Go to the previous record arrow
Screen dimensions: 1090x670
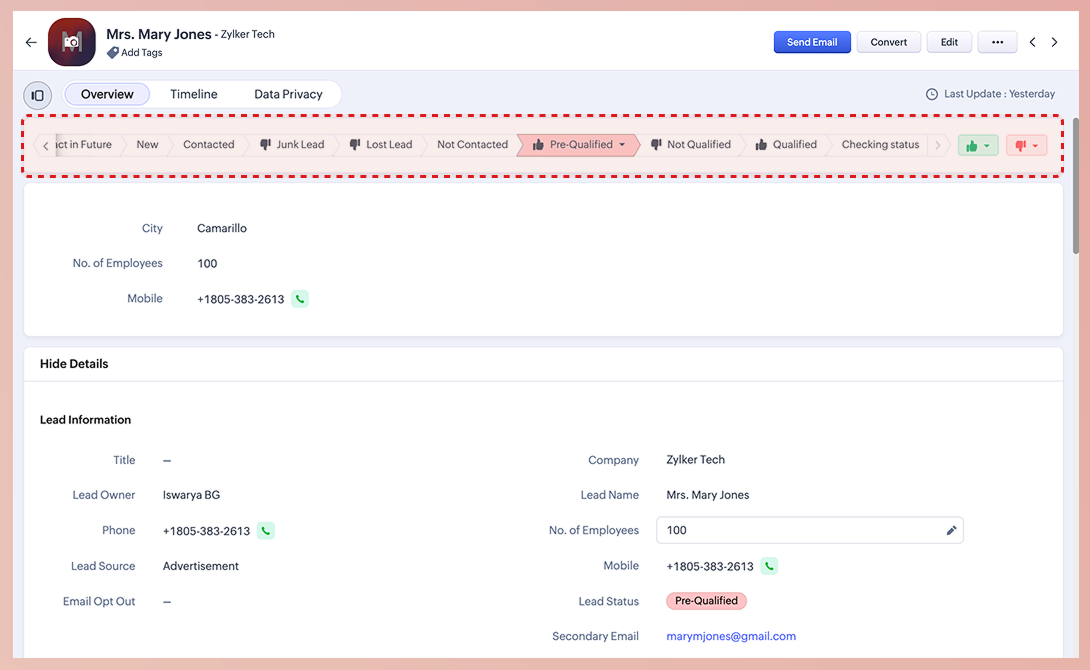(x=1032, y=42)
